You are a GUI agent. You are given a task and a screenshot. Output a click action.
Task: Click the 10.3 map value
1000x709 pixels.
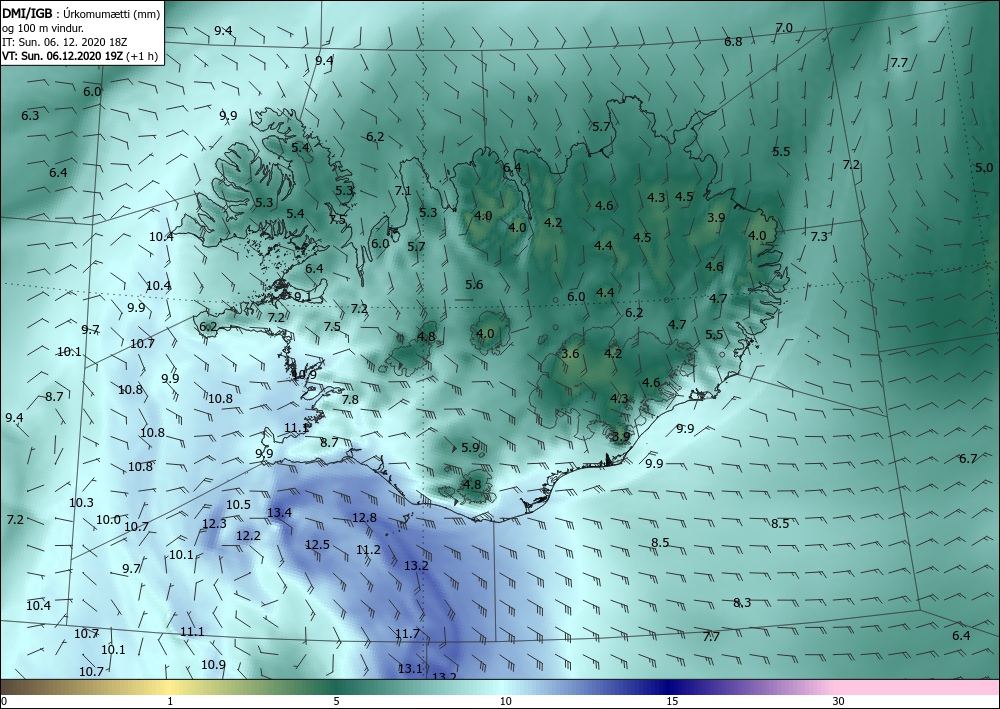click(x=81, y=502)
